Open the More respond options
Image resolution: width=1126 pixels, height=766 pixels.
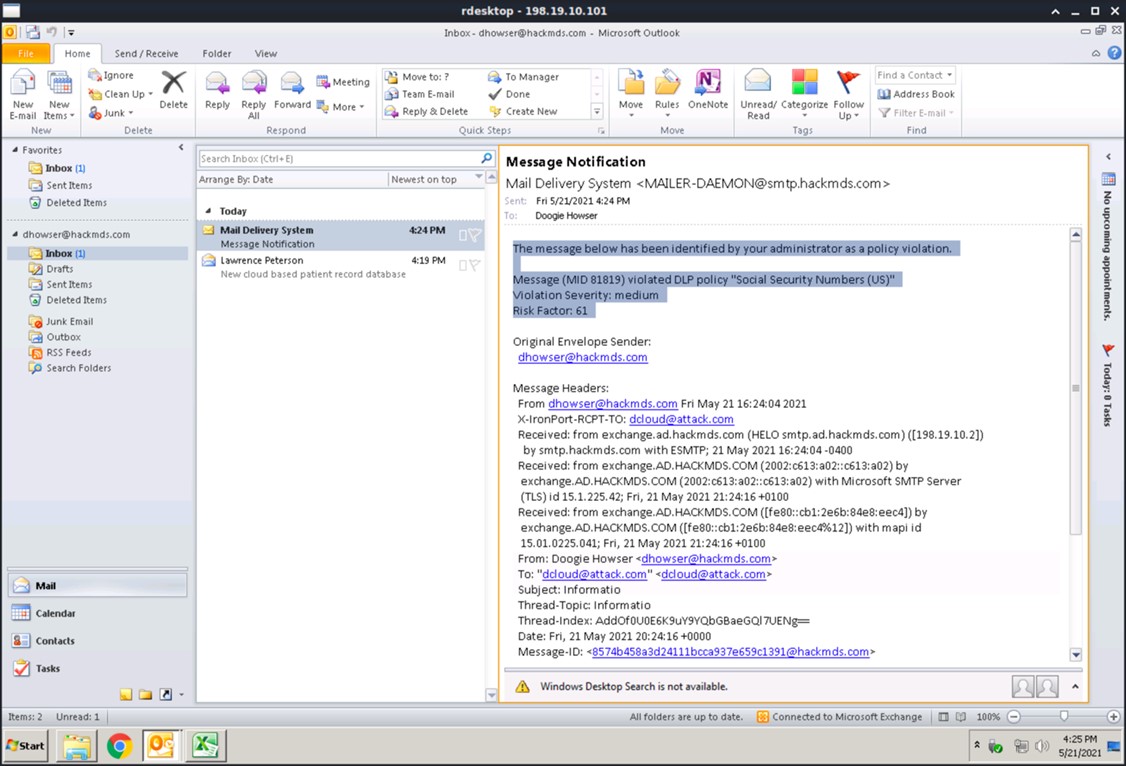pos(340,107)
